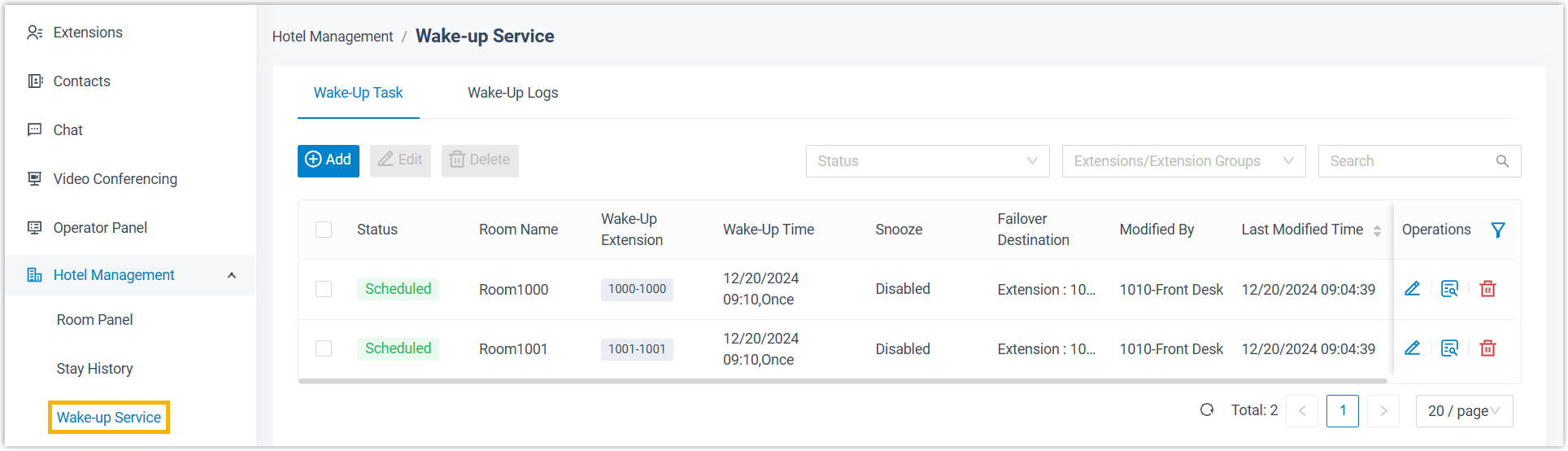Click the column filter funnel icon
This screenshot has height=451, width=1568.
coord(1497,230)
